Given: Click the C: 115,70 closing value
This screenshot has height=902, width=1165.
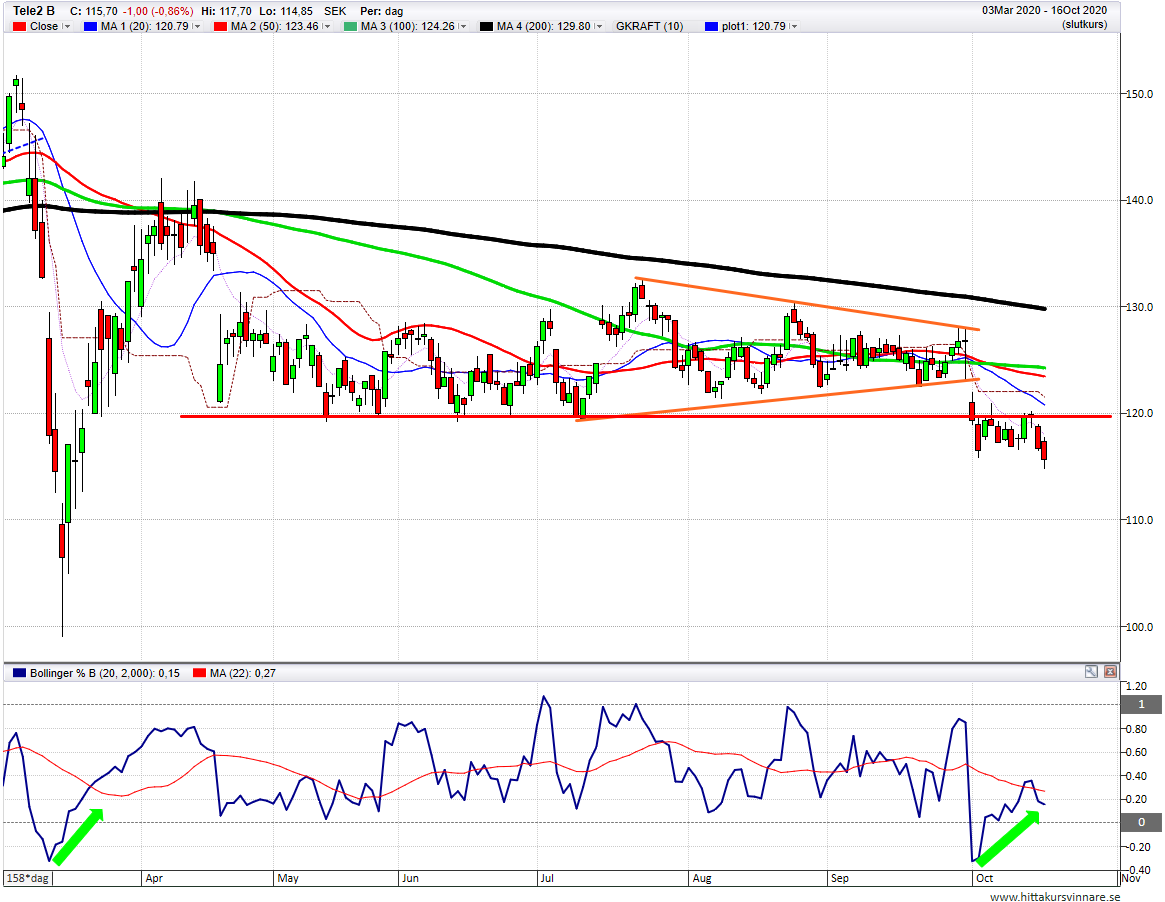Looking at the screenshot, I should [x=93, y=11].
